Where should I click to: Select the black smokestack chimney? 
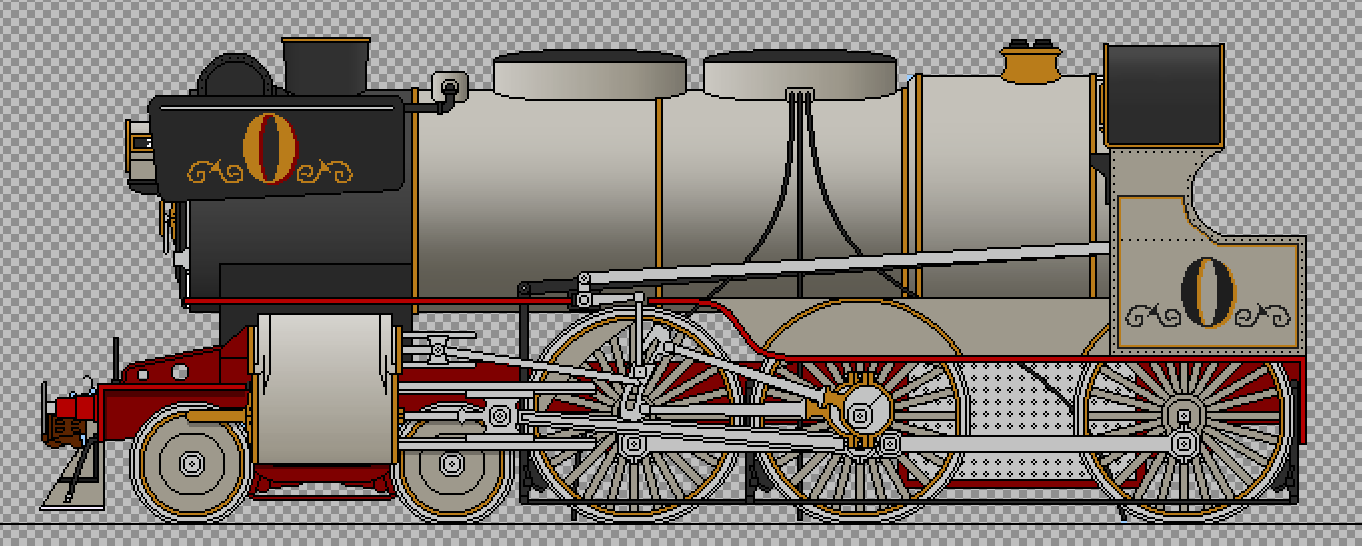point(326,66)
